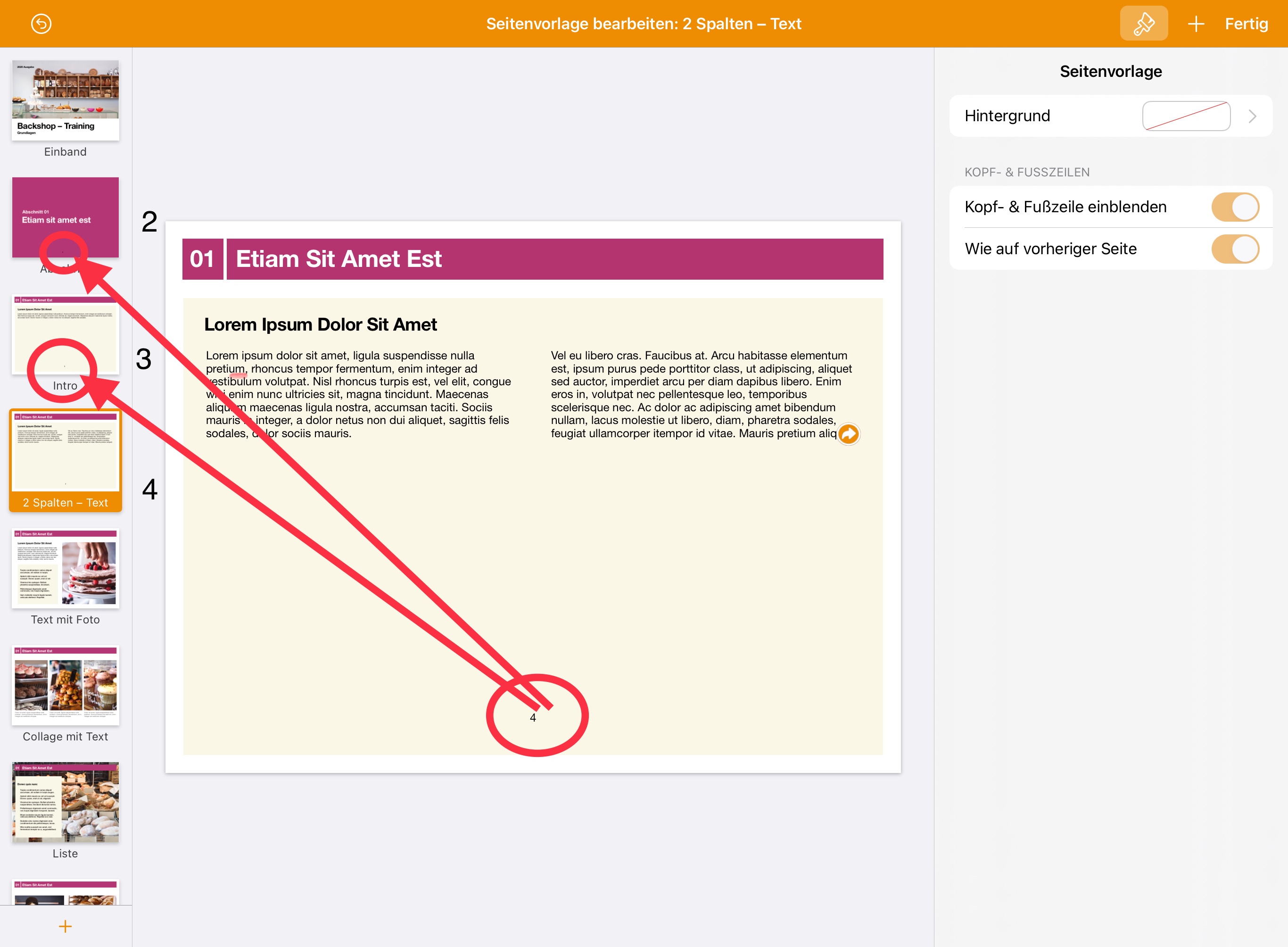Screen dimensions: 1288x947
Task: Toggle Wie auf vorheriger Seite switch
Action: click(x=1235, y=249)
